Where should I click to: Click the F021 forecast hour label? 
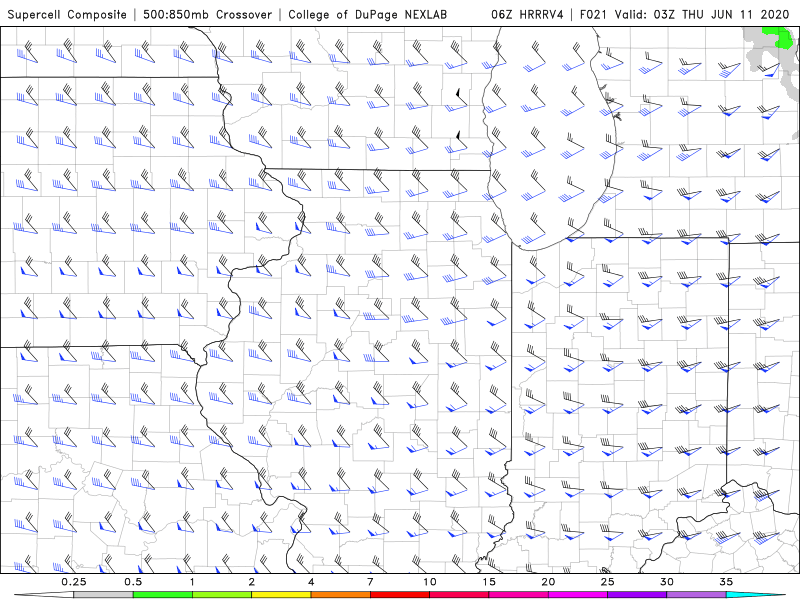tap(594, 14)
